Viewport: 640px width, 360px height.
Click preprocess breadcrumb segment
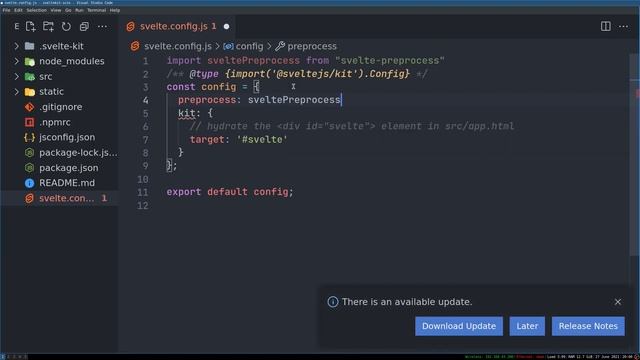312,46
